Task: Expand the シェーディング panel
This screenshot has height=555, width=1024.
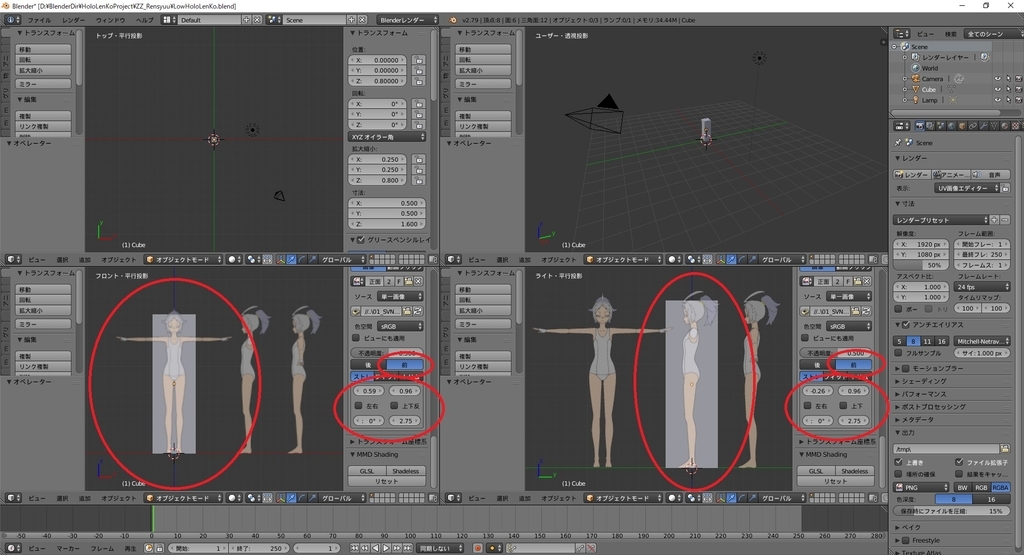Action: [923, 381]
